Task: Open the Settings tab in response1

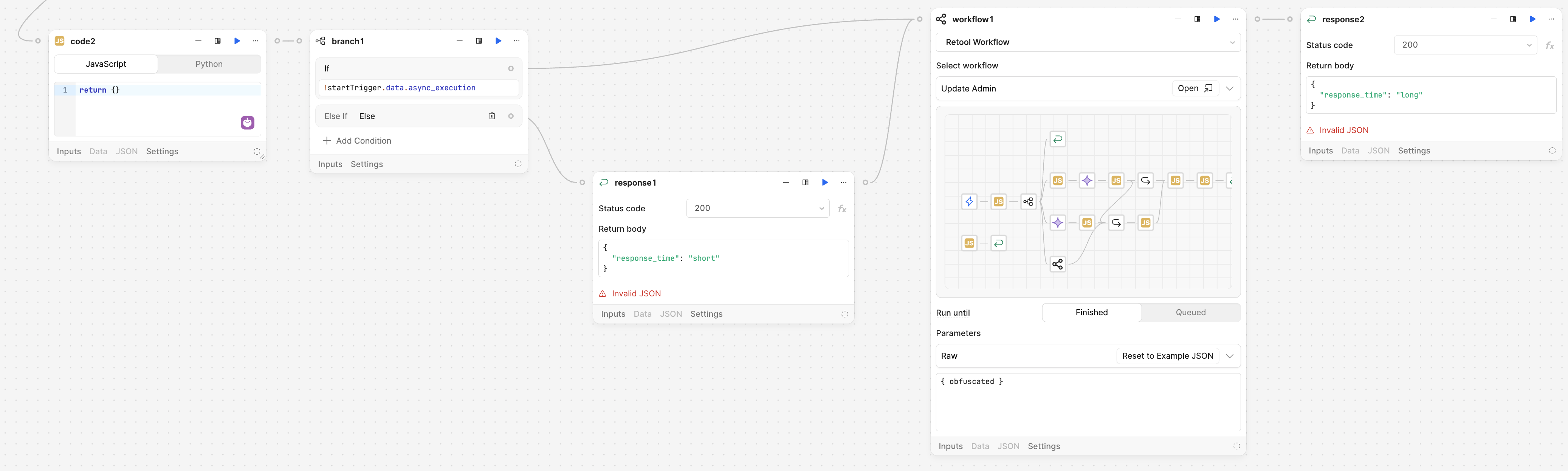Action: pos(706,314)
